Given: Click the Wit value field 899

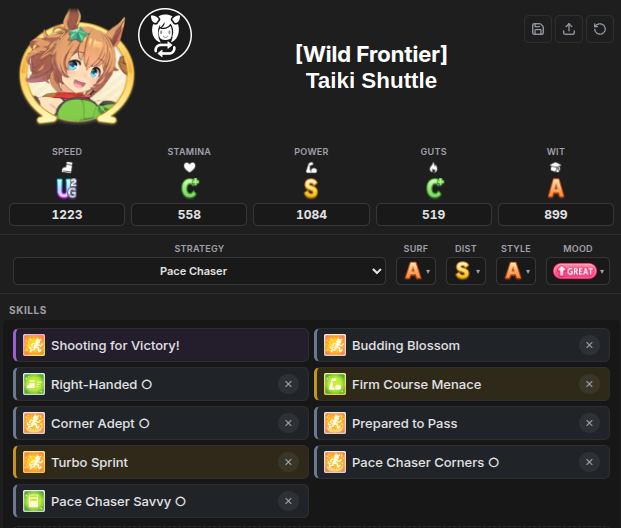Looking at the screenshot, I should 556,214.
